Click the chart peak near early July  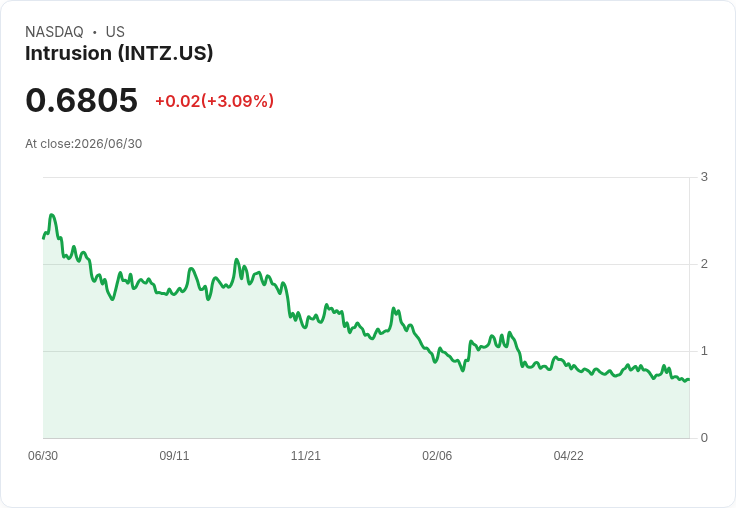point(52,215)
